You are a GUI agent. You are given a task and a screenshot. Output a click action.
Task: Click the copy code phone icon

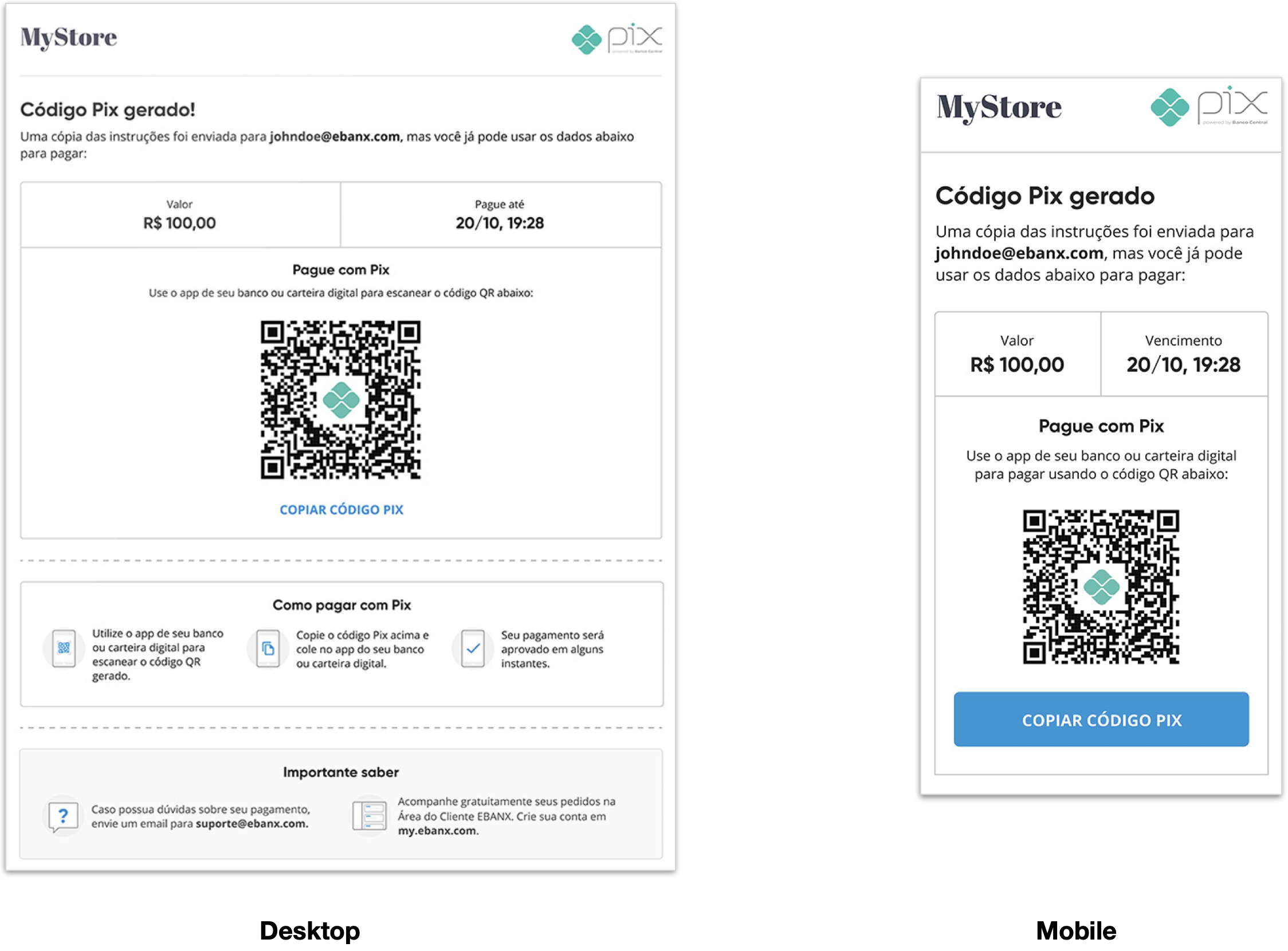click(x=268, y=649)
